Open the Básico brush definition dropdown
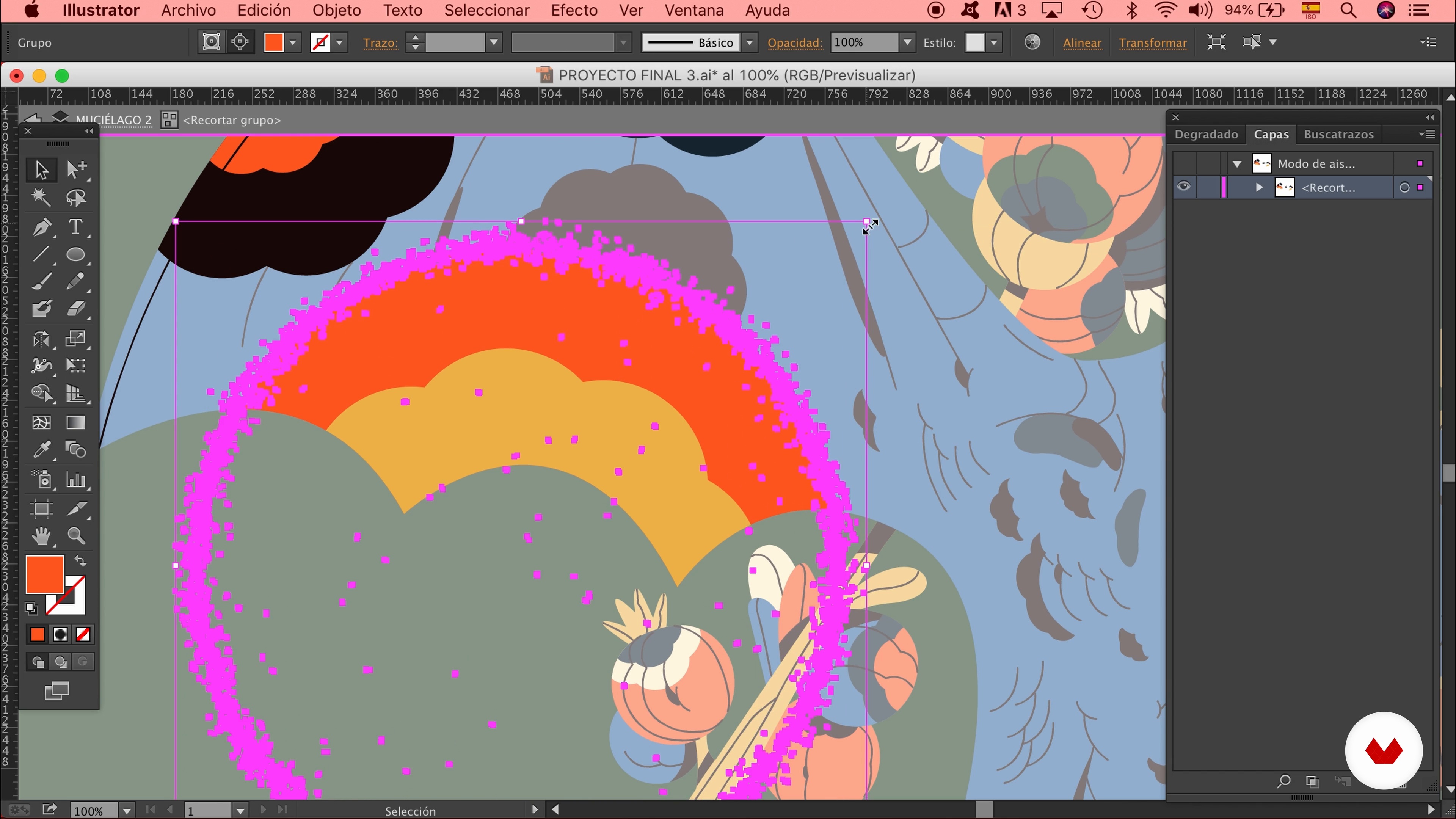Screen dimensions: 1456x819 click(x=750, y=42)
